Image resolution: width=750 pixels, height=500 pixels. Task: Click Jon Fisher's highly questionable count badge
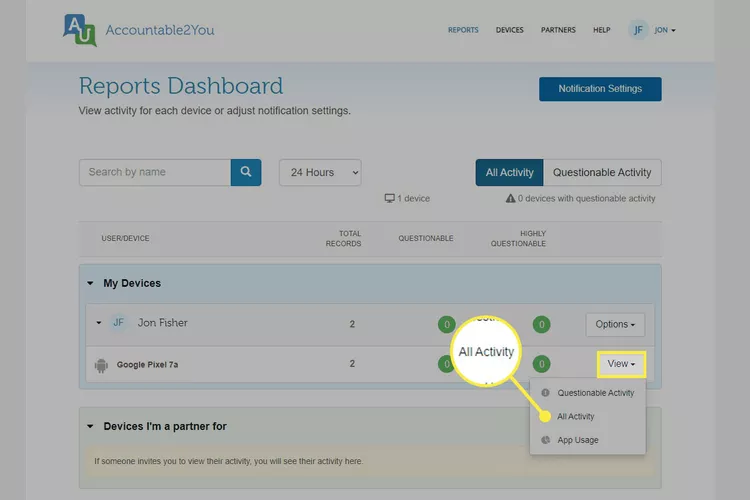click(x=541, y=324)
